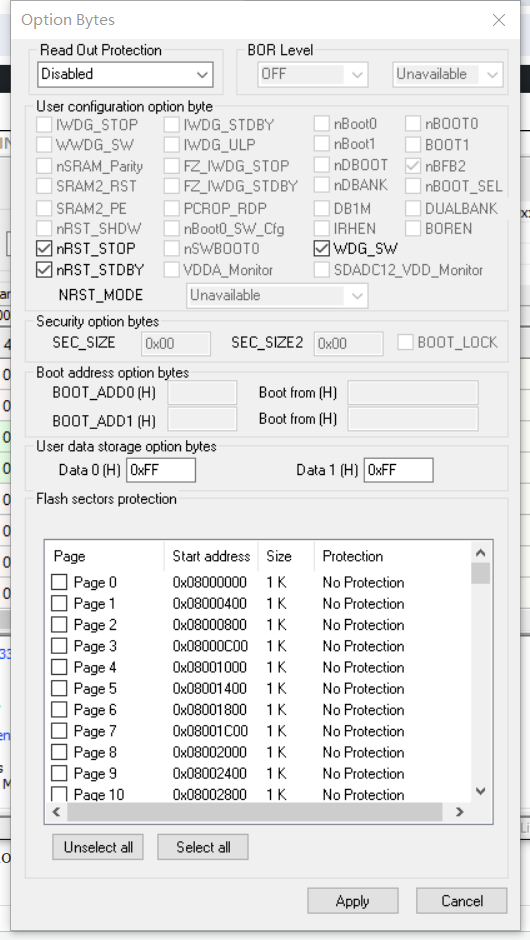Viewport: 530px width, 940px height.
Task: Check the Page 1 protection box
Action: pos(59,603)
